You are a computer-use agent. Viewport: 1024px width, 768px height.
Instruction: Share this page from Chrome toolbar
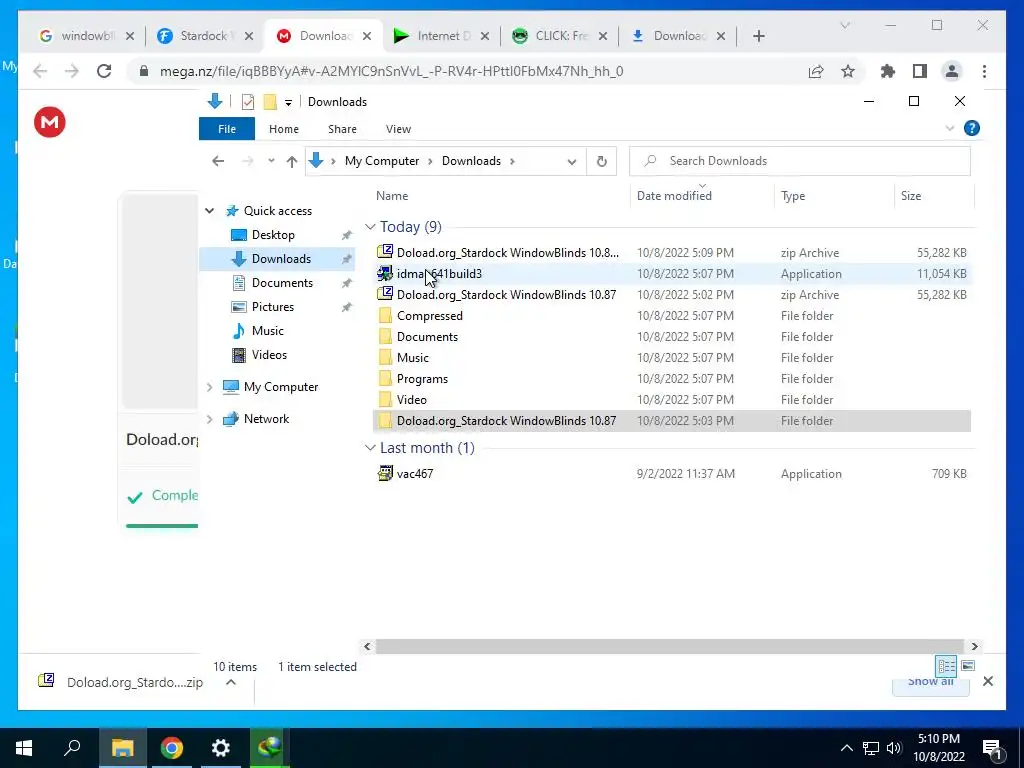[x=816, y=72]
